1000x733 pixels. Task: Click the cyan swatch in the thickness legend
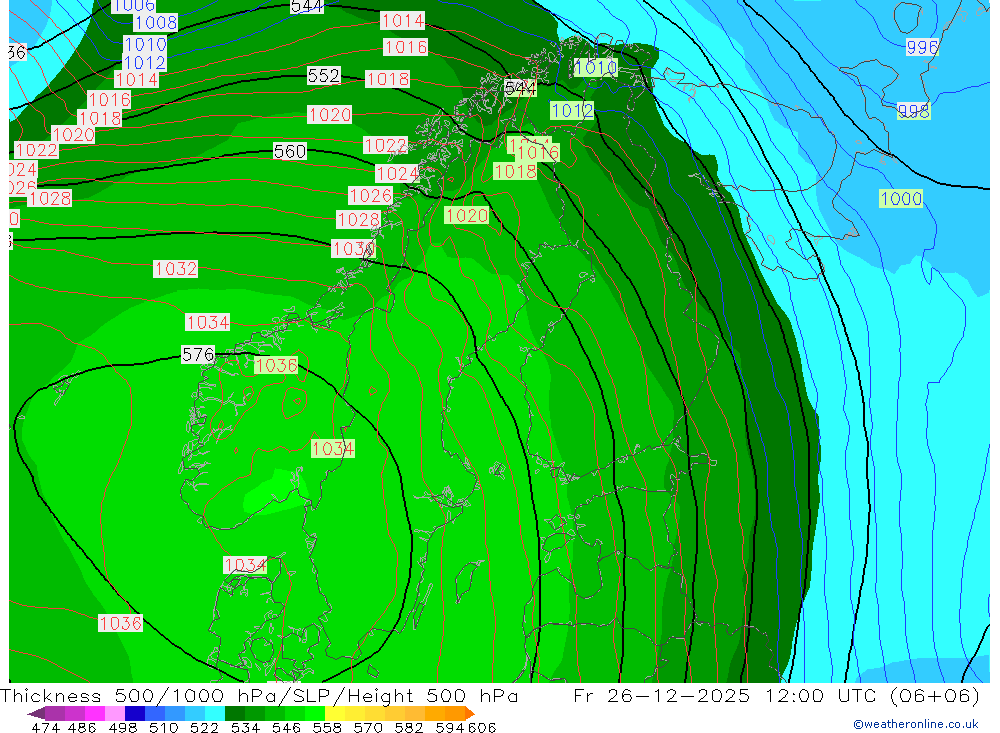pos(215,713)
